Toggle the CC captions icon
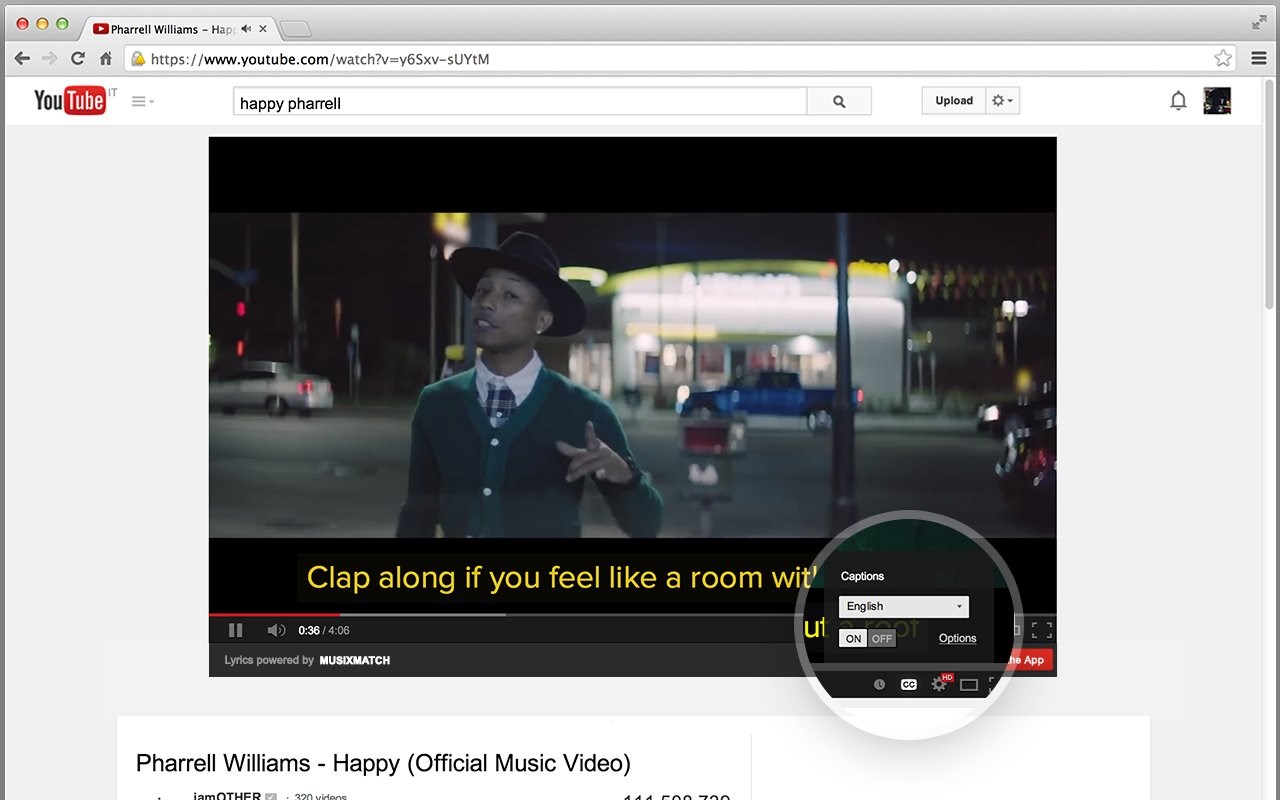The image size is (1280, 800). tap(908, 685)
